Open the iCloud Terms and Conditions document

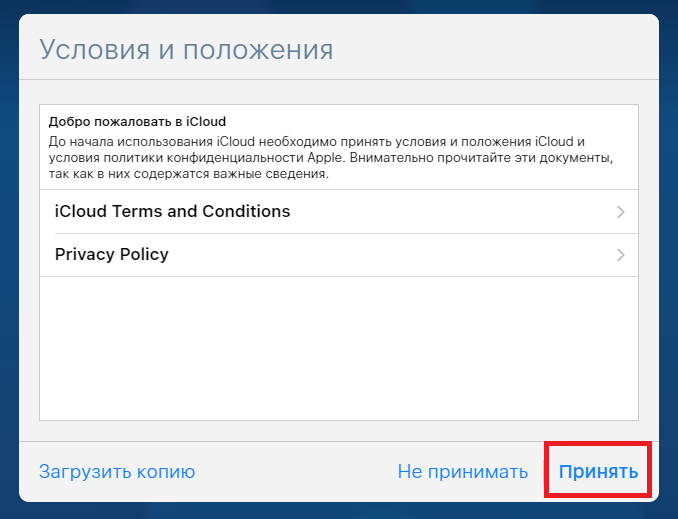(x=339, y=211)
